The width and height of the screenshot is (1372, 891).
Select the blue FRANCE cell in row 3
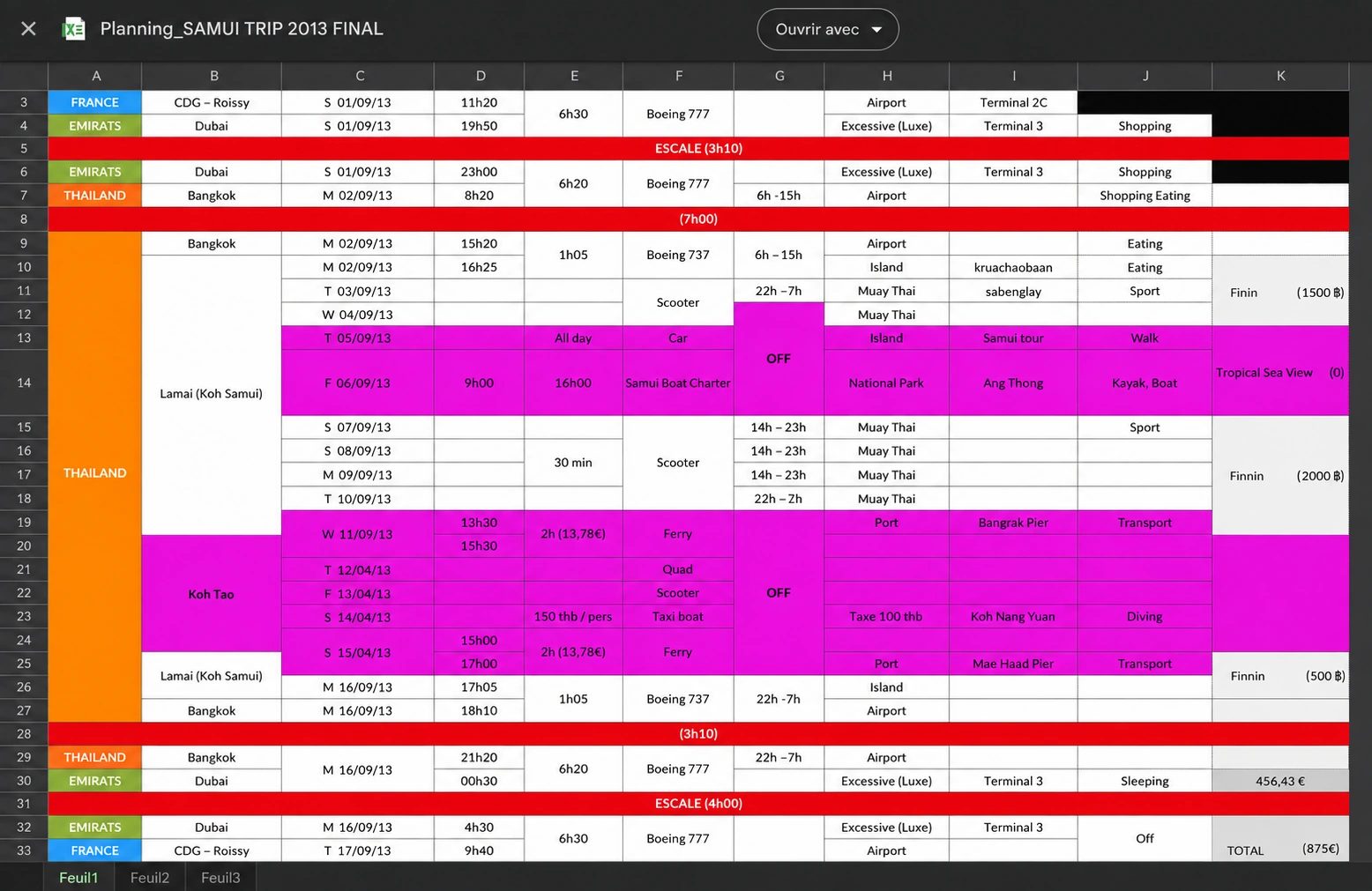tap(95, 102)
